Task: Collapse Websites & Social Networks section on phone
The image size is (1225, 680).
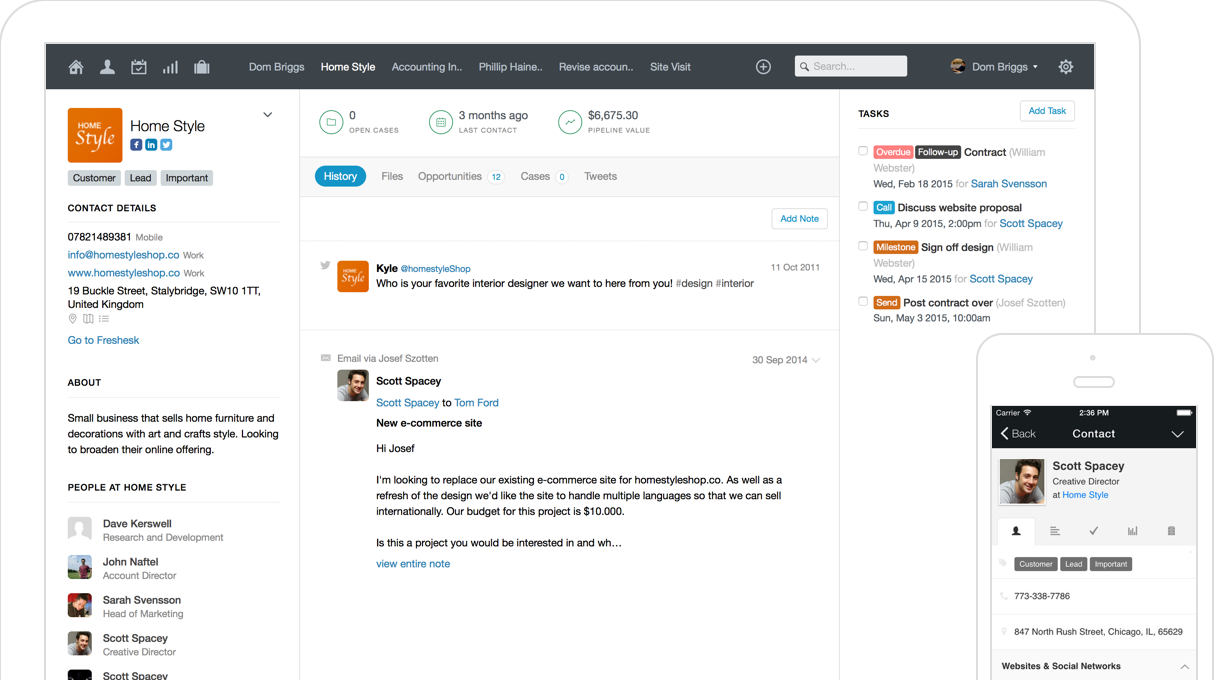Action: 1184,666
